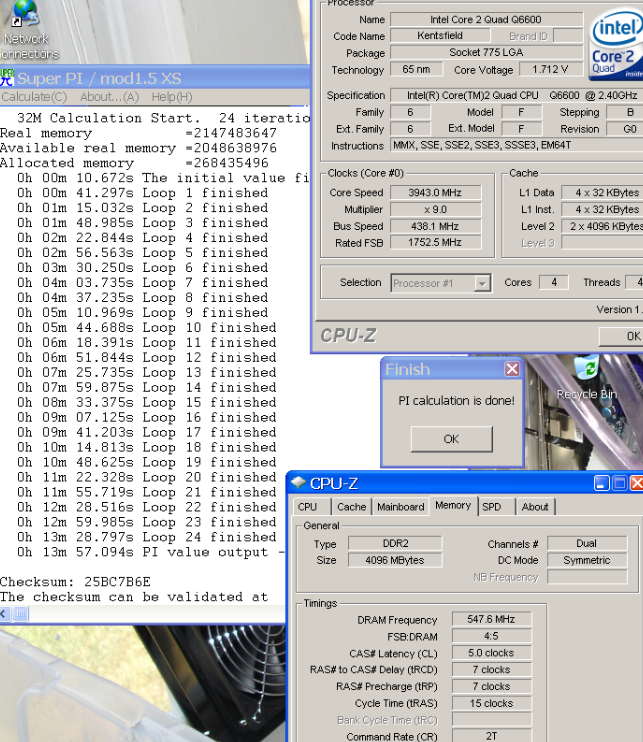Click the FSB:DRAM ratio value 4:5
The width and height of the screenshot is (643, 742).
[x=491, y=636]
